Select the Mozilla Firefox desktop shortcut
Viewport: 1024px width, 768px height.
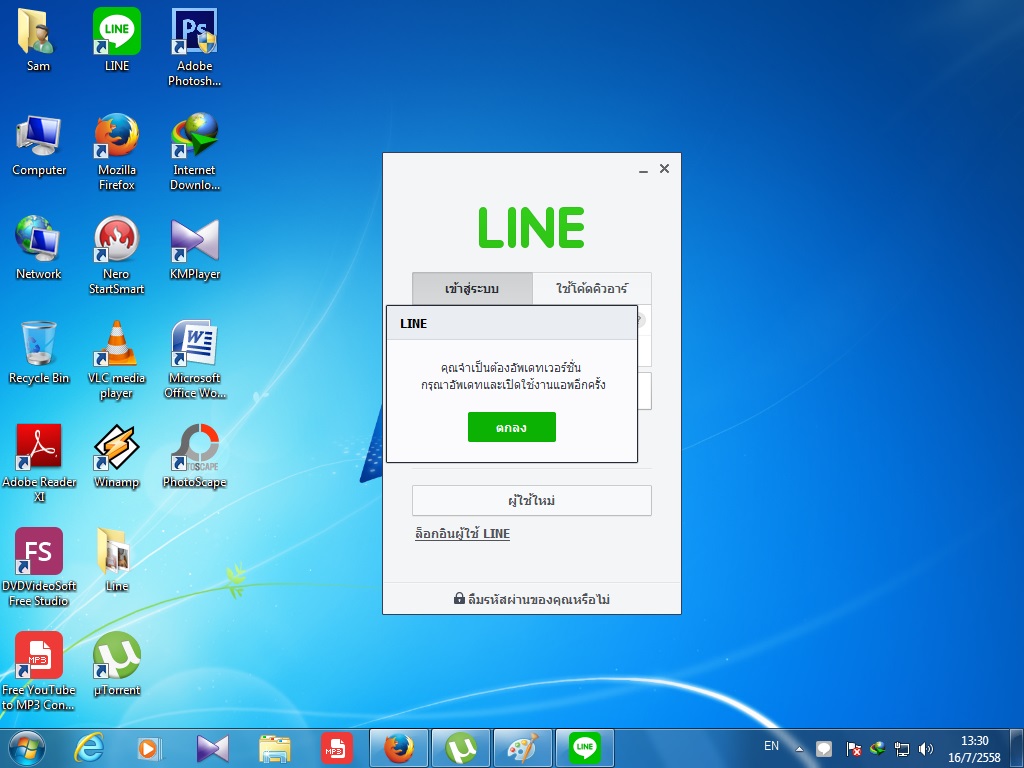point(117,152)
